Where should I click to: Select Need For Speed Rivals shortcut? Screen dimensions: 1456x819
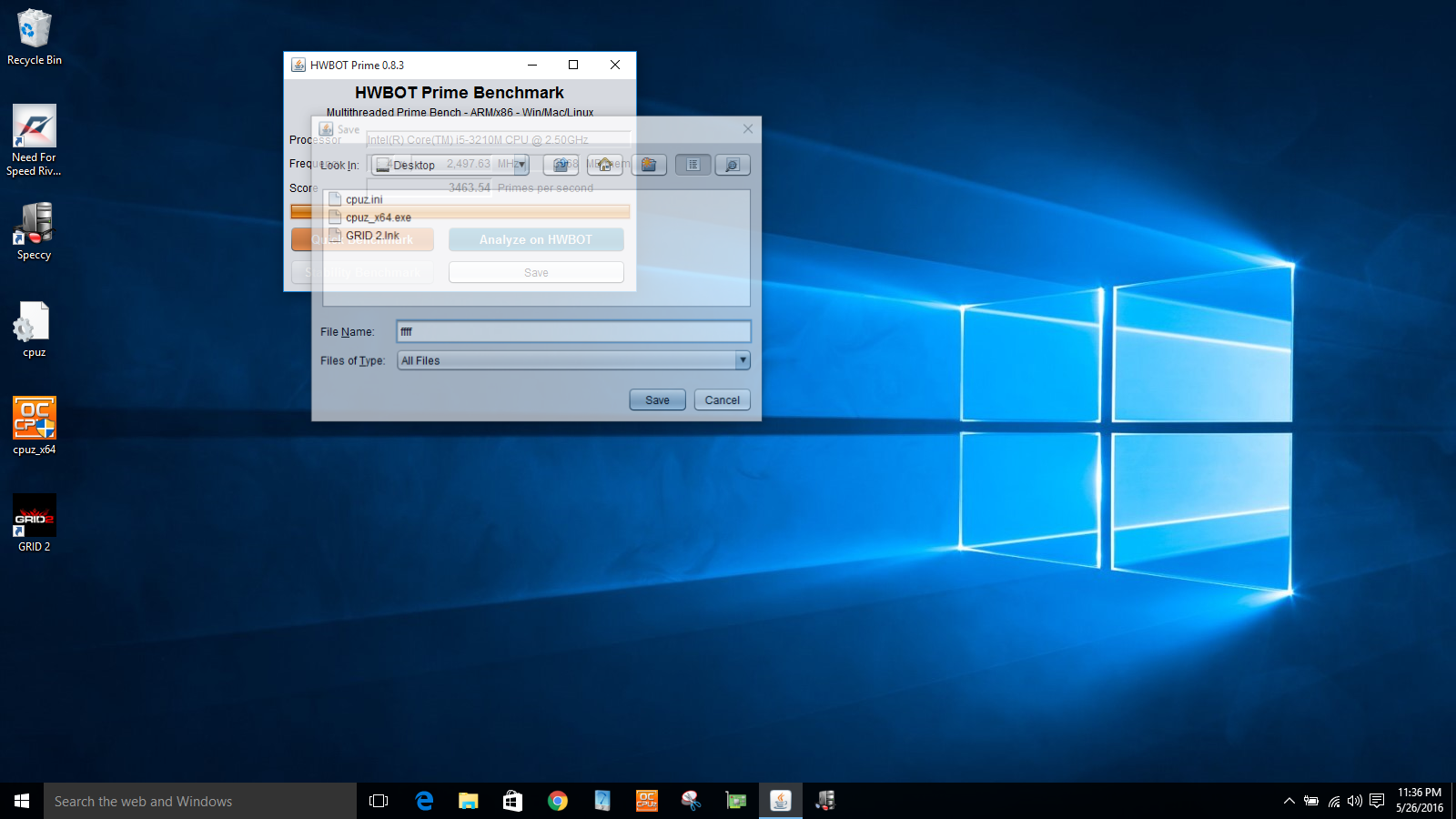click(x=34, y=140)
